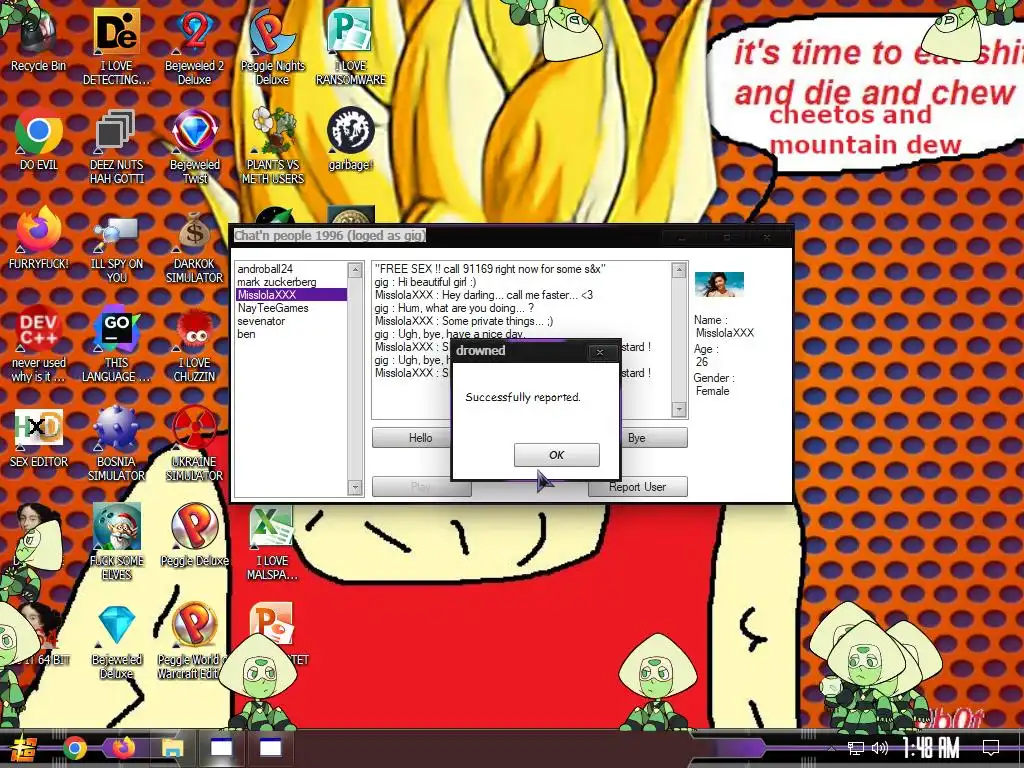1024x768 pixels.
Task: Switch to second taskbar window button
Action: point(270,748)
